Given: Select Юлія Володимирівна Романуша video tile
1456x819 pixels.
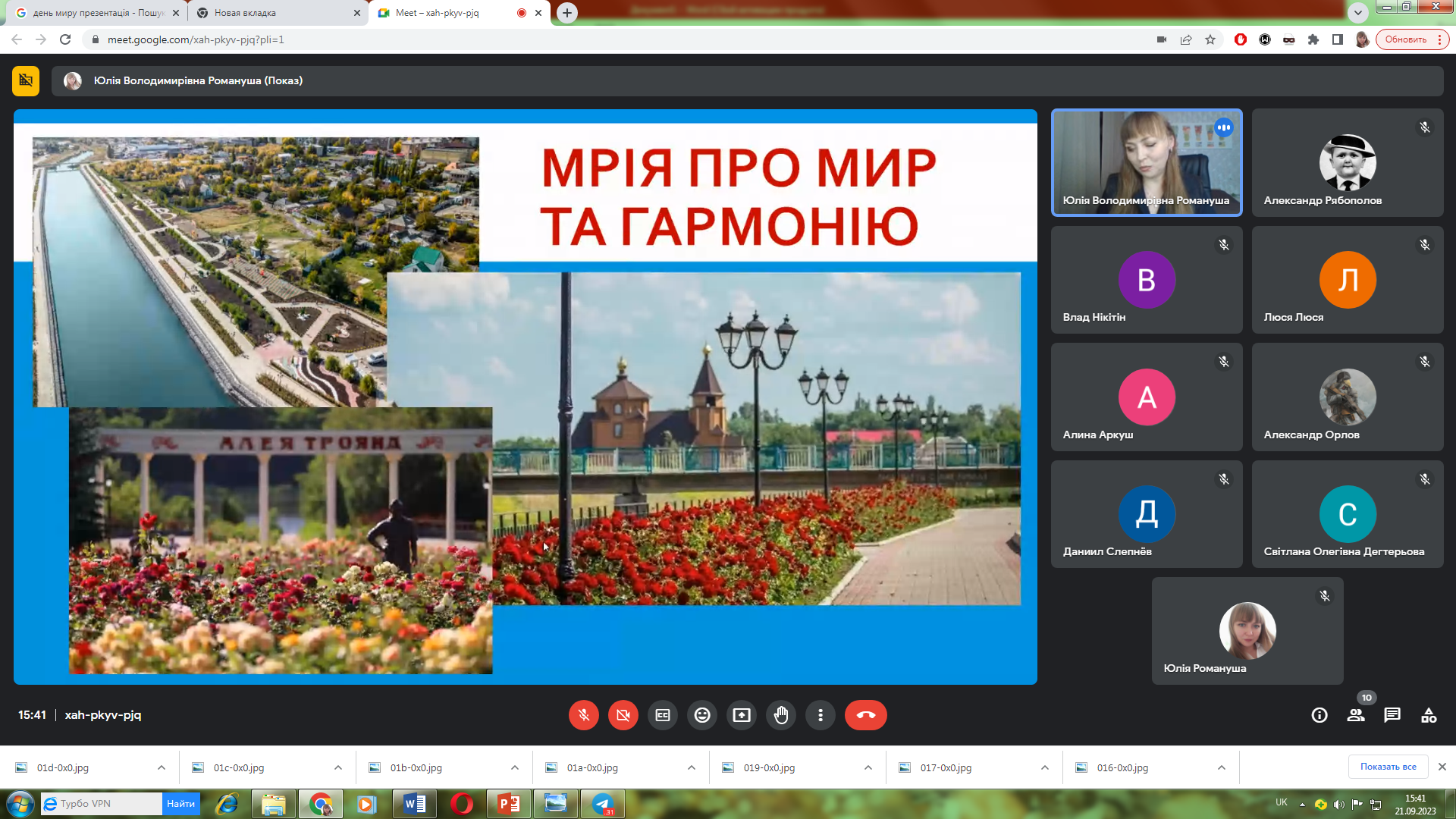Looking at the screenshot, I should point(1147,162).
